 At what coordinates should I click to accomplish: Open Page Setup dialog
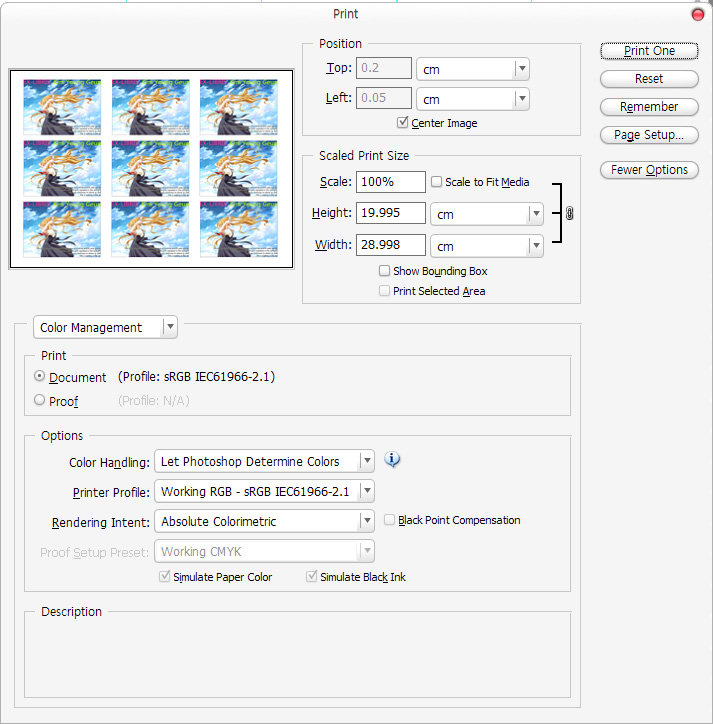pos(649,135)
